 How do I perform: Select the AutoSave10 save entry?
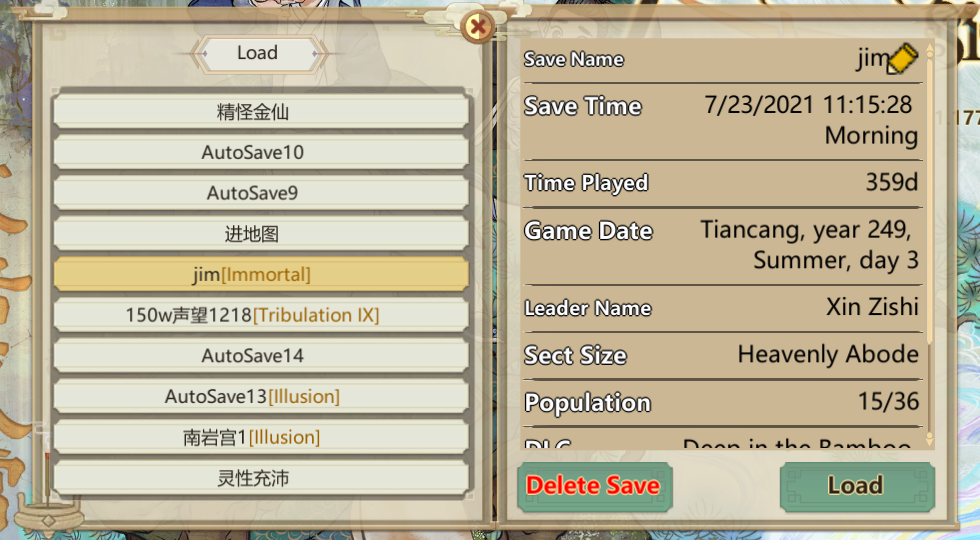(x=261, y=152)
